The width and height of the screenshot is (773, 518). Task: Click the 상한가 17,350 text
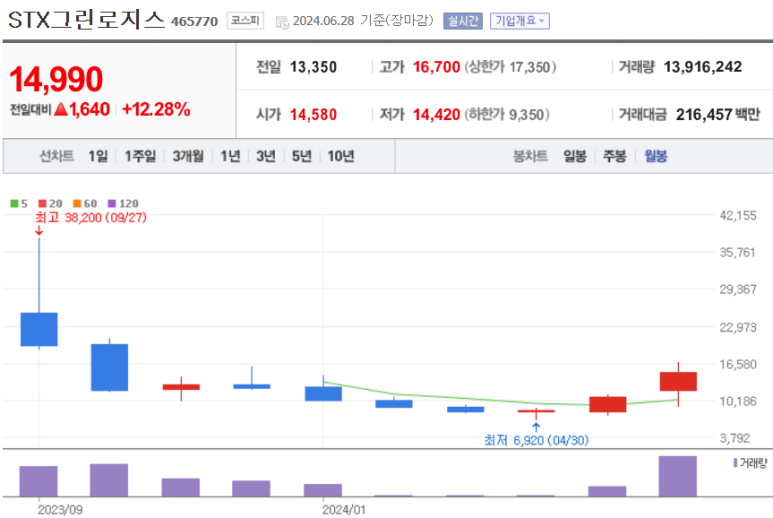510,67
